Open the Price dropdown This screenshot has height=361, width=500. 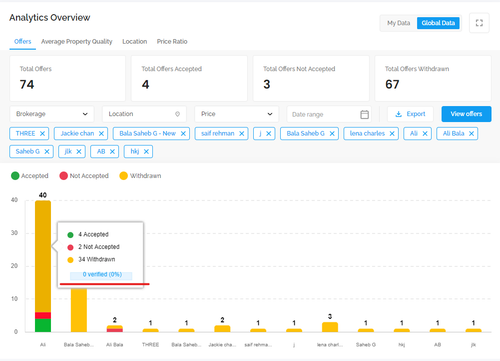pos(237,114)
